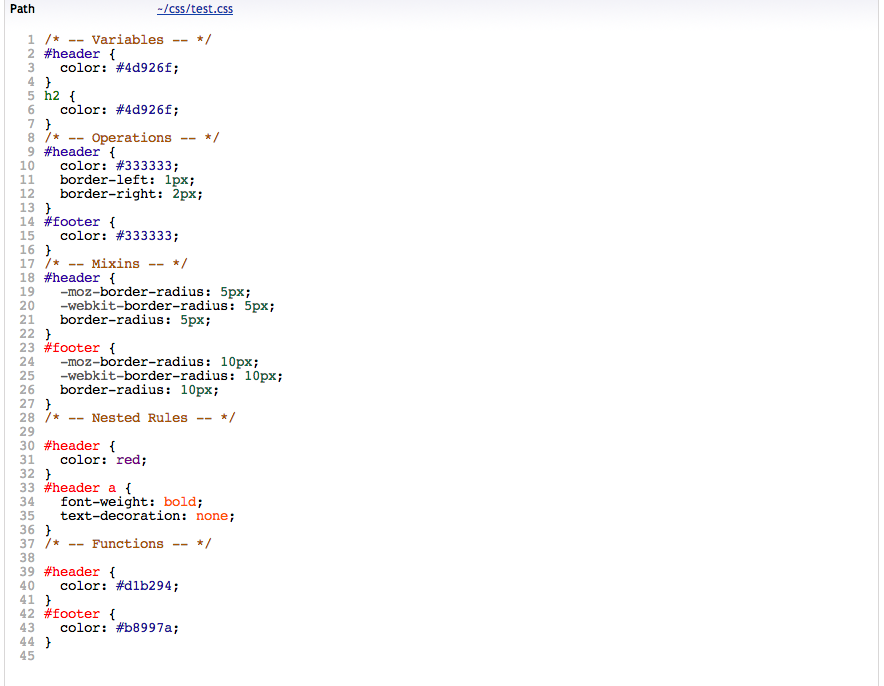This screenshot has width=884, height=686.
Task: Click line number 45
Action: [27, 656]
